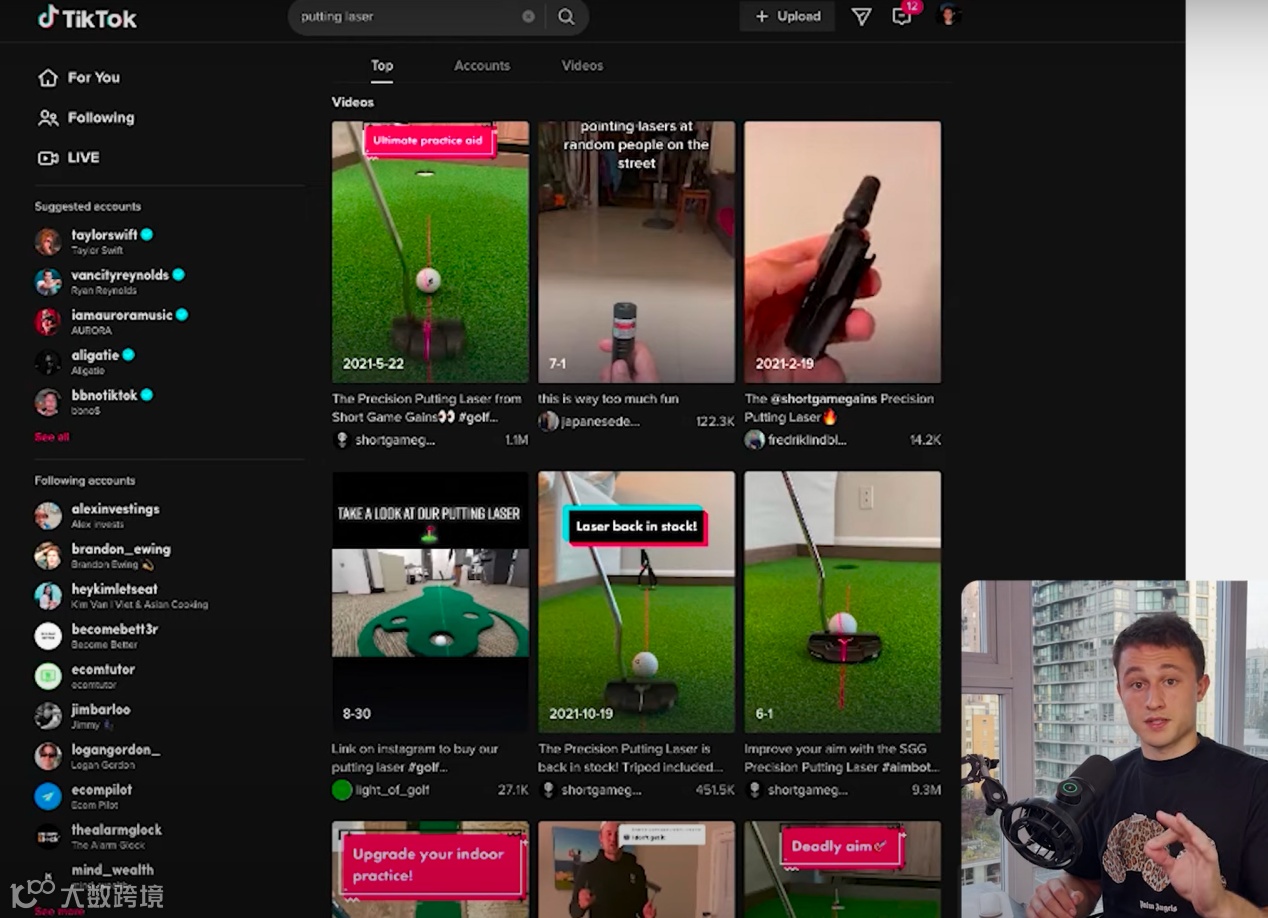The width and height of the screenshot is (1268, 918).
Task: Open the Ultimate practice aid video
Action: tap(430, 252)
